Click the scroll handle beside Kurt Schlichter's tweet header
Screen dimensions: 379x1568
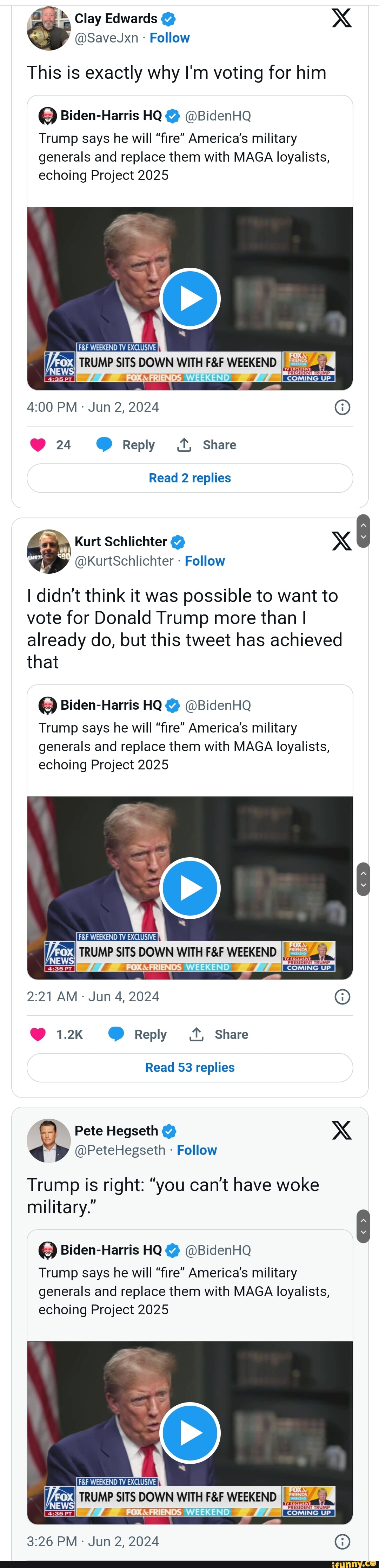(363, 531)
